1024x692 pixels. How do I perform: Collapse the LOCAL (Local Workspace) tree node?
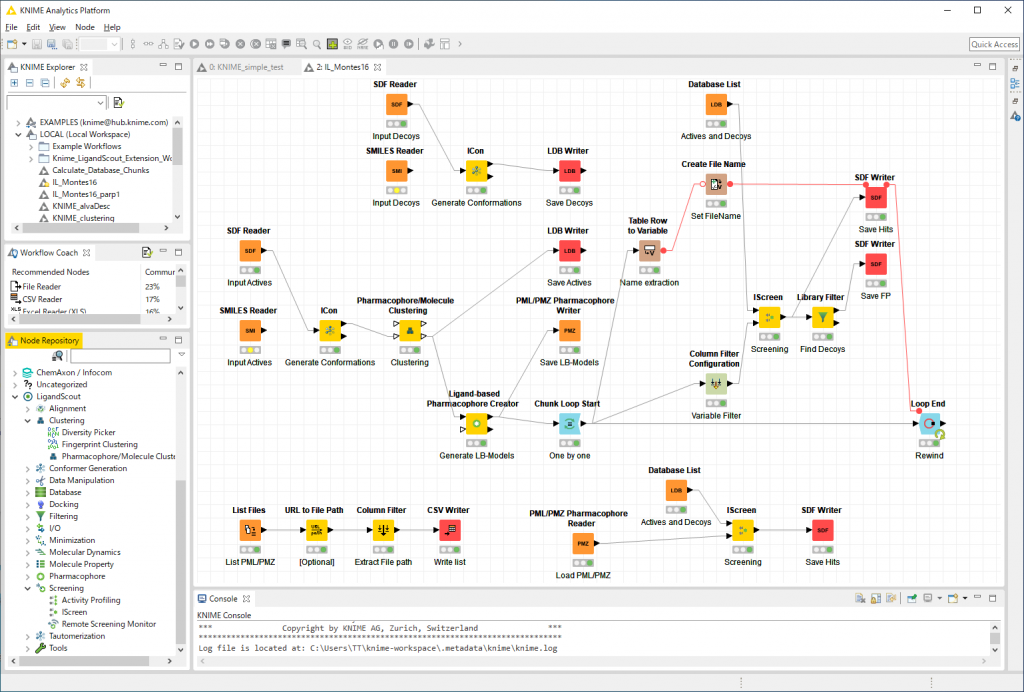coord(18,134)
